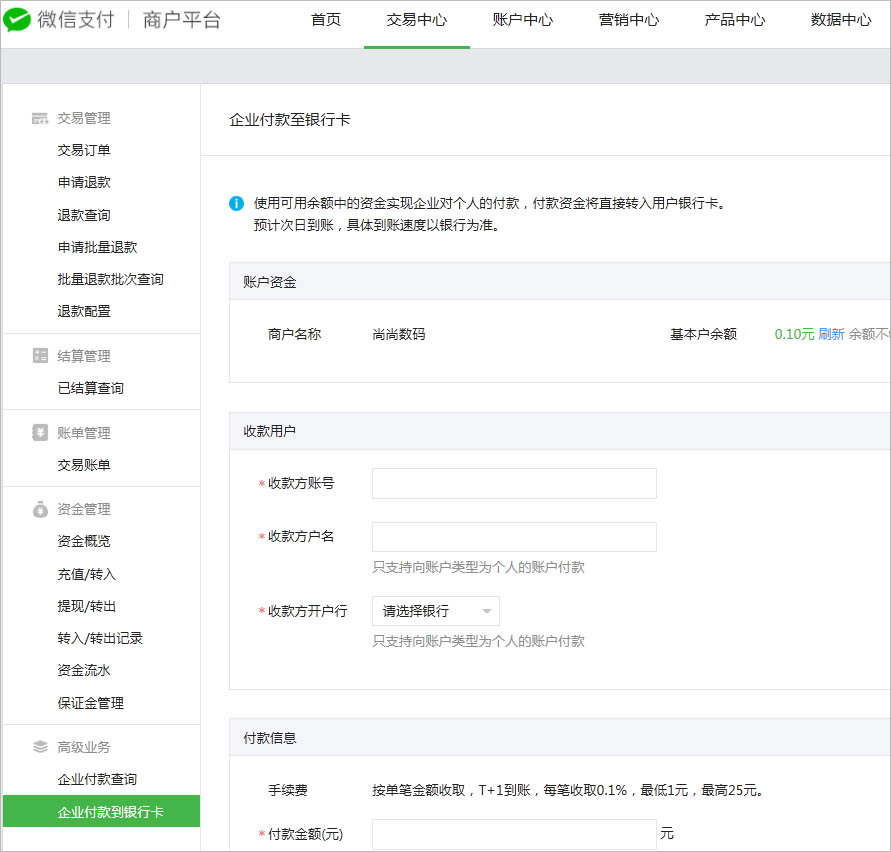The height and width of the screenshot is (852, 891).
Task: Click the 高级业务 section icon
Action: point(36,746)
